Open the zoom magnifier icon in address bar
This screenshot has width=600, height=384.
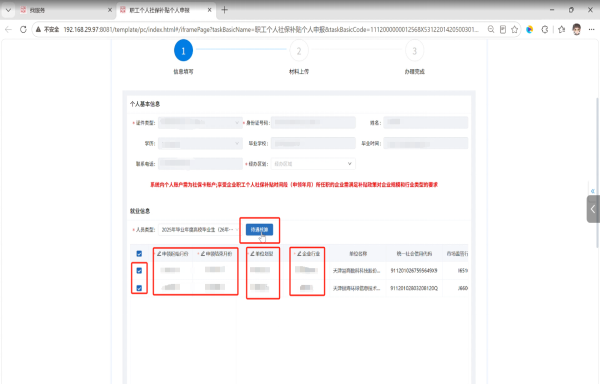point(491,29)
